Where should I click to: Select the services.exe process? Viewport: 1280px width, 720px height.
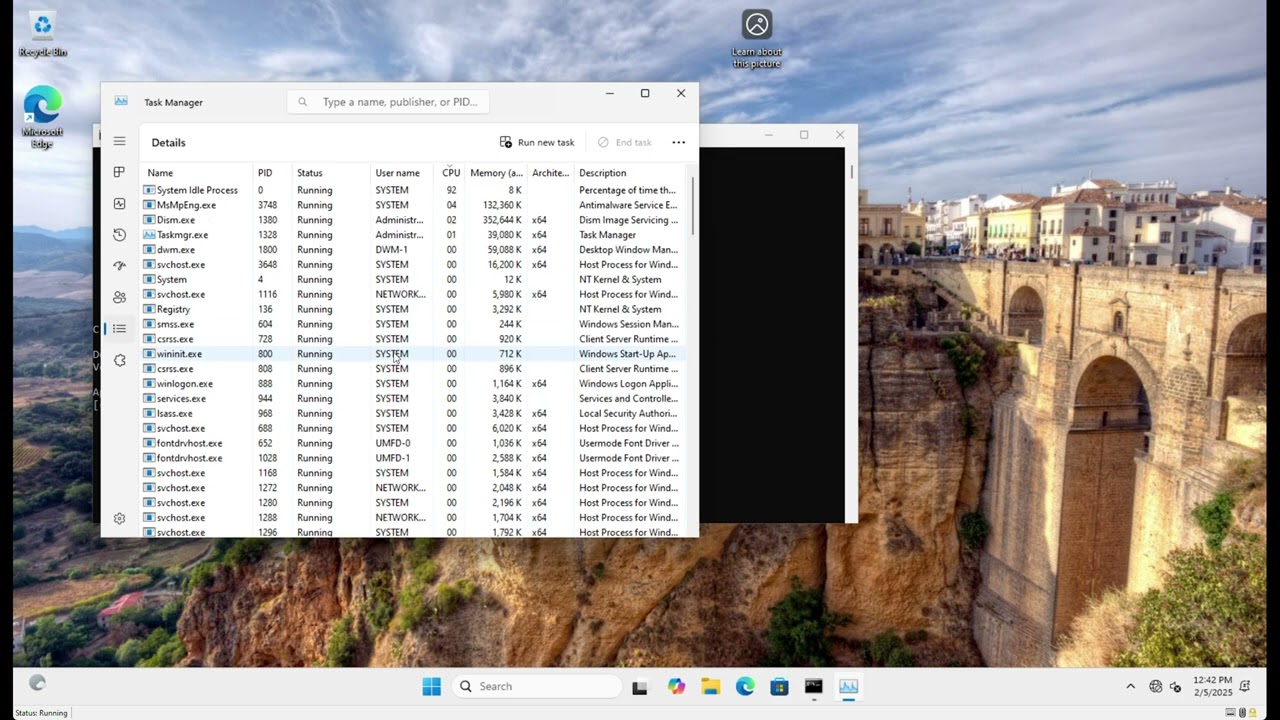[414, 398]
